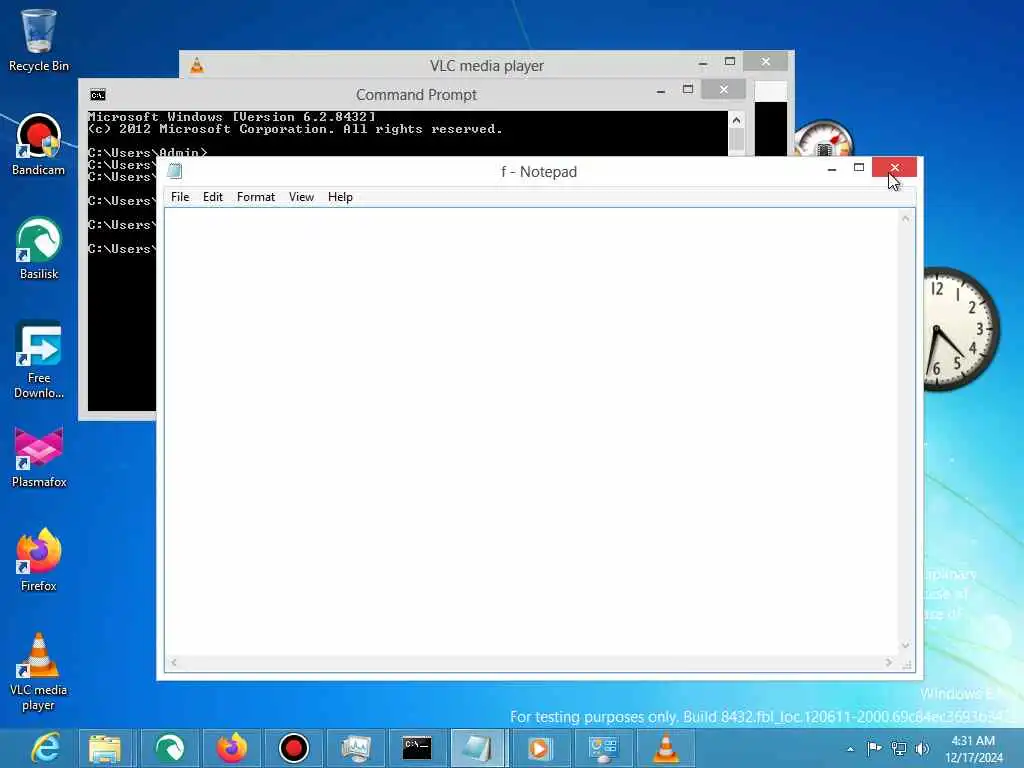Open the Basilisk browser desktop shortcut

39,249
